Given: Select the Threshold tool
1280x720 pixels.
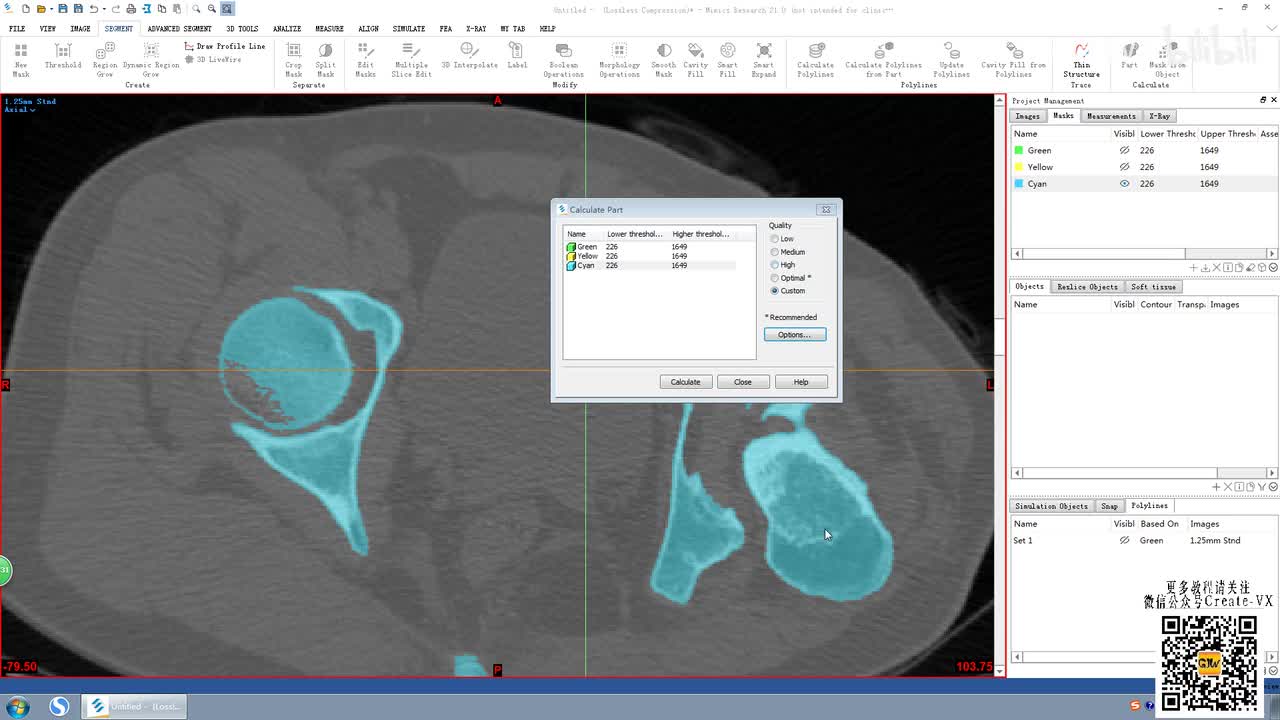Looking at the screenshot, I should 62,56.
